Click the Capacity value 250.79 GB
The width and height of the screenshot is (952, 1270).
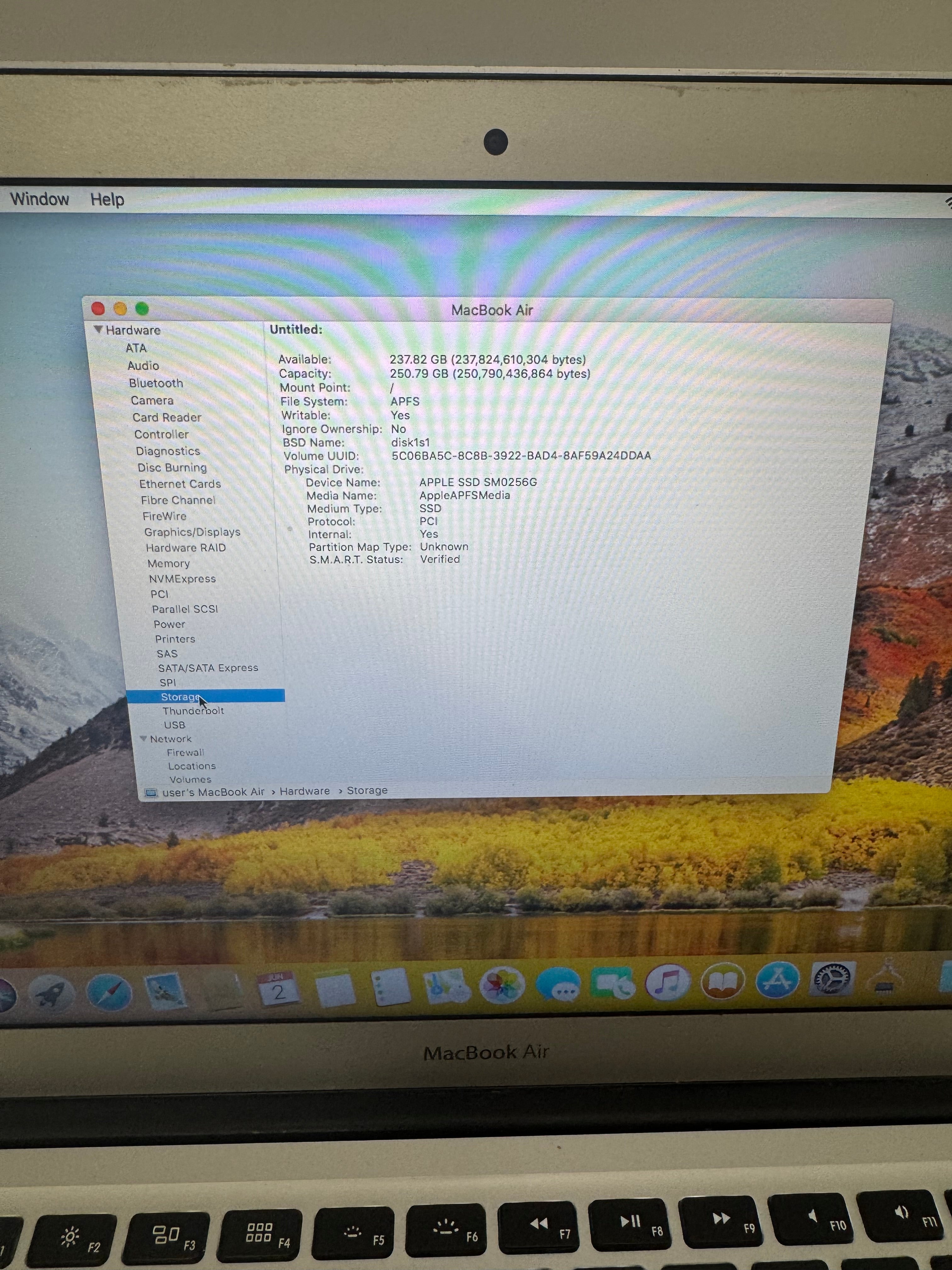tap(490, 374)
